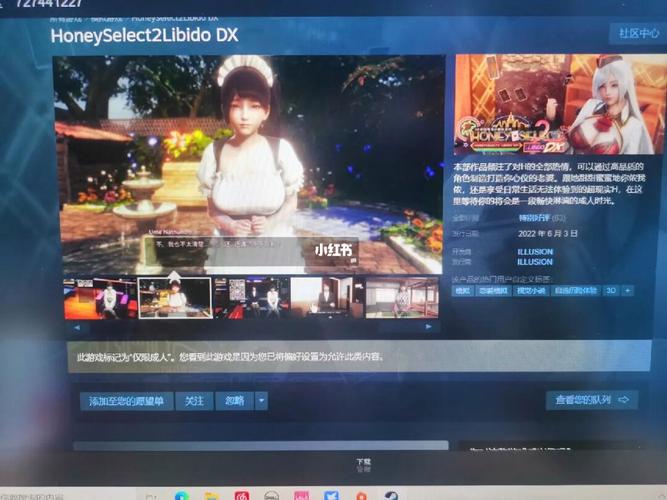Click the arrow icon in the queue button

click(x=624, y=400)
